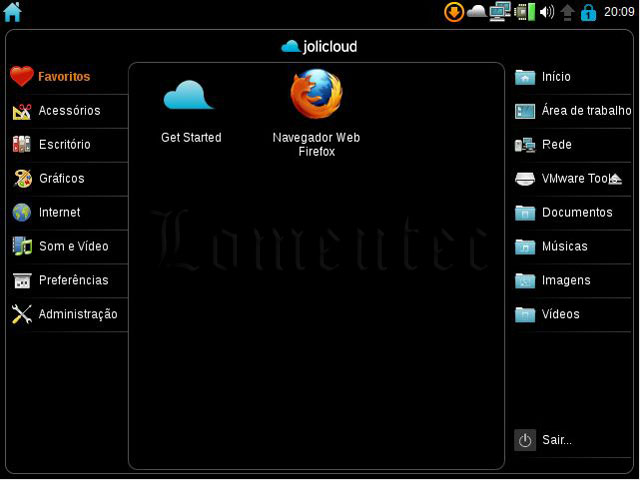Click the globe Internet icon

[22, 212]
